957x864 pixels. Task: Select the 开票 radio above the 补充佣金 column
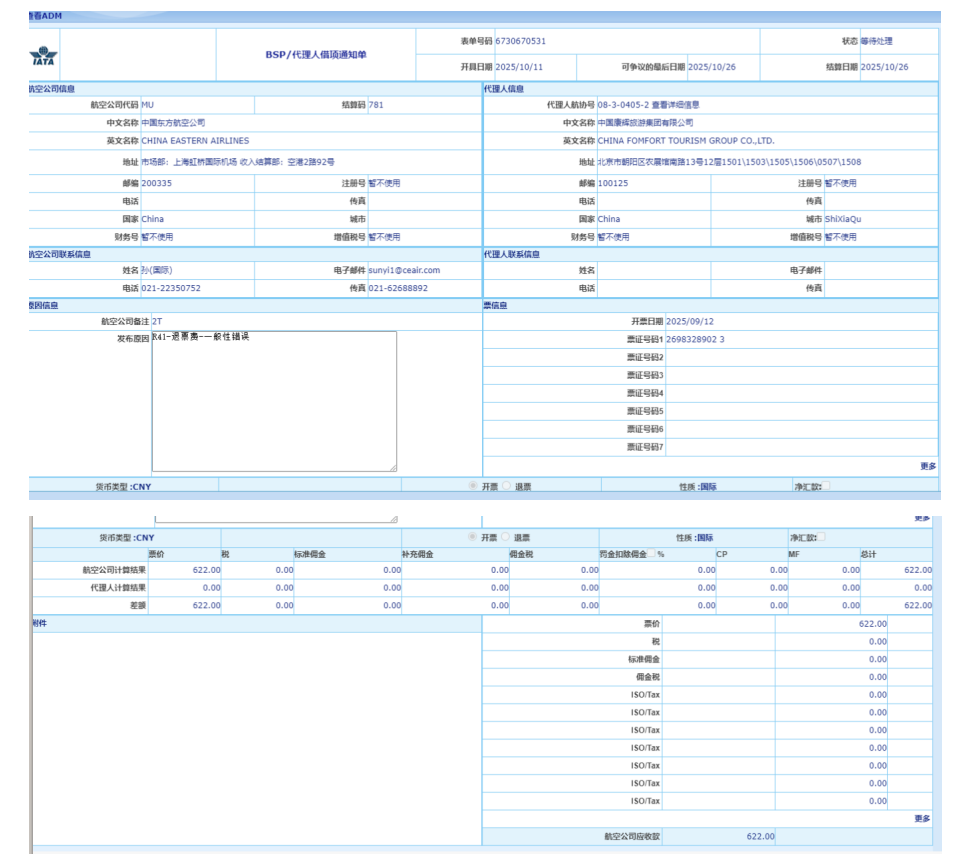pos(473,538)
